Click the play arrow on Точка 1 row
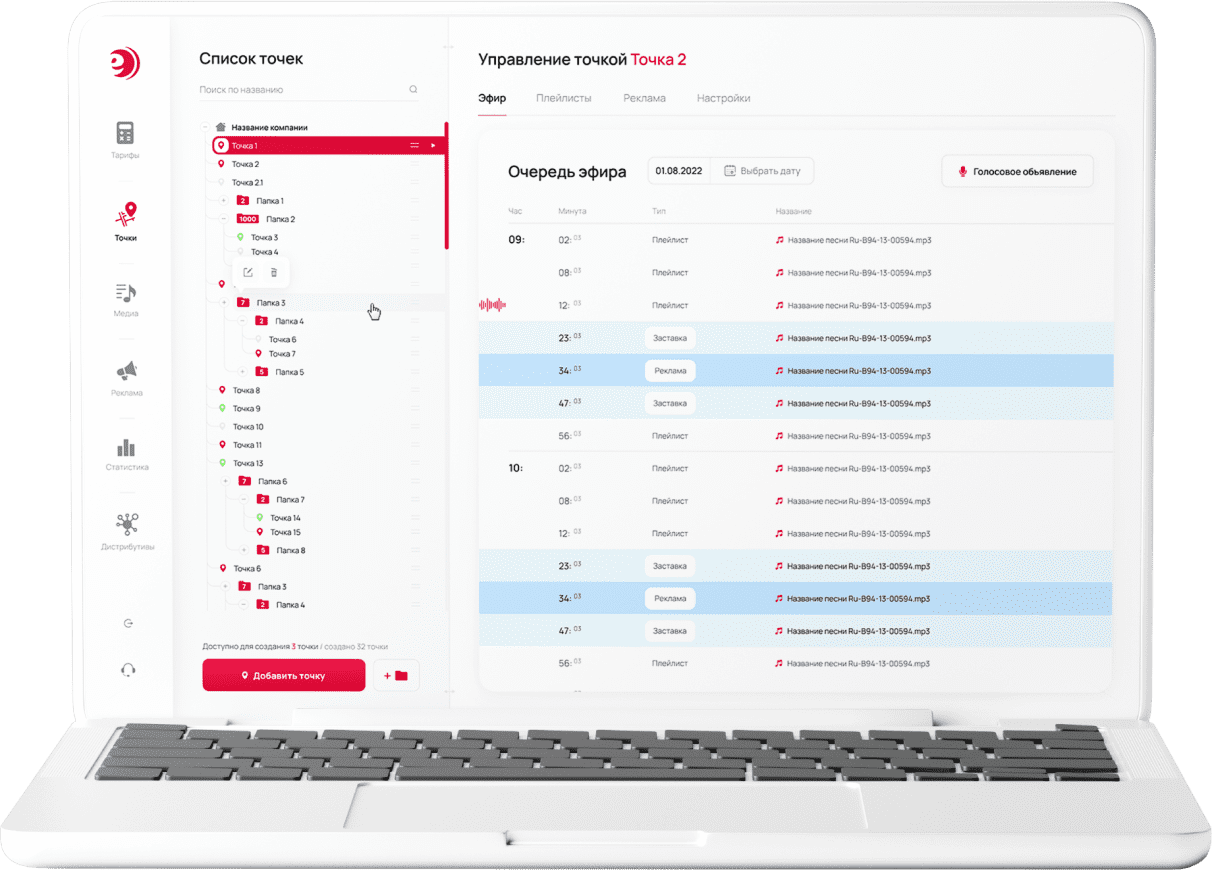The width and height of the screenshot is (1212, 870). (x=433, y=146)
